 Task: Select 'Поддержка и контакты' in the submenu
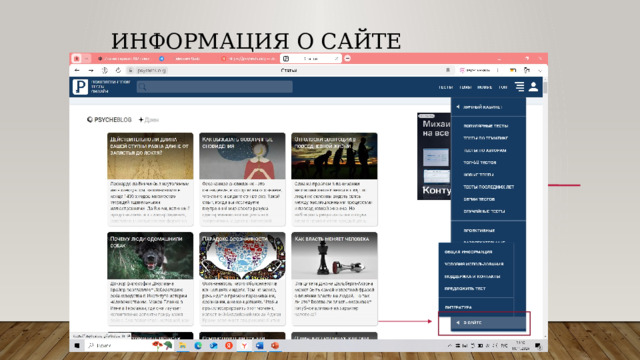coord(472,276)
